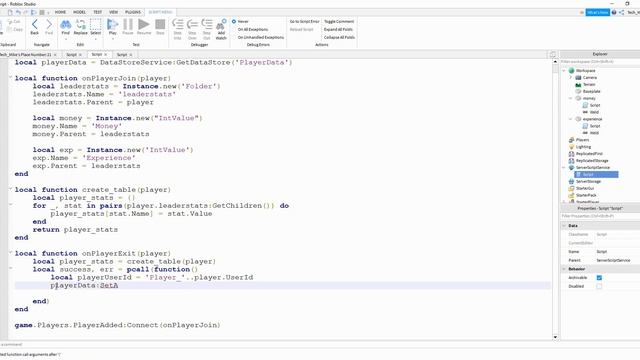Close the Tech_Mike's Place document tab
The image size is (640, 360).
coord(55,55)
